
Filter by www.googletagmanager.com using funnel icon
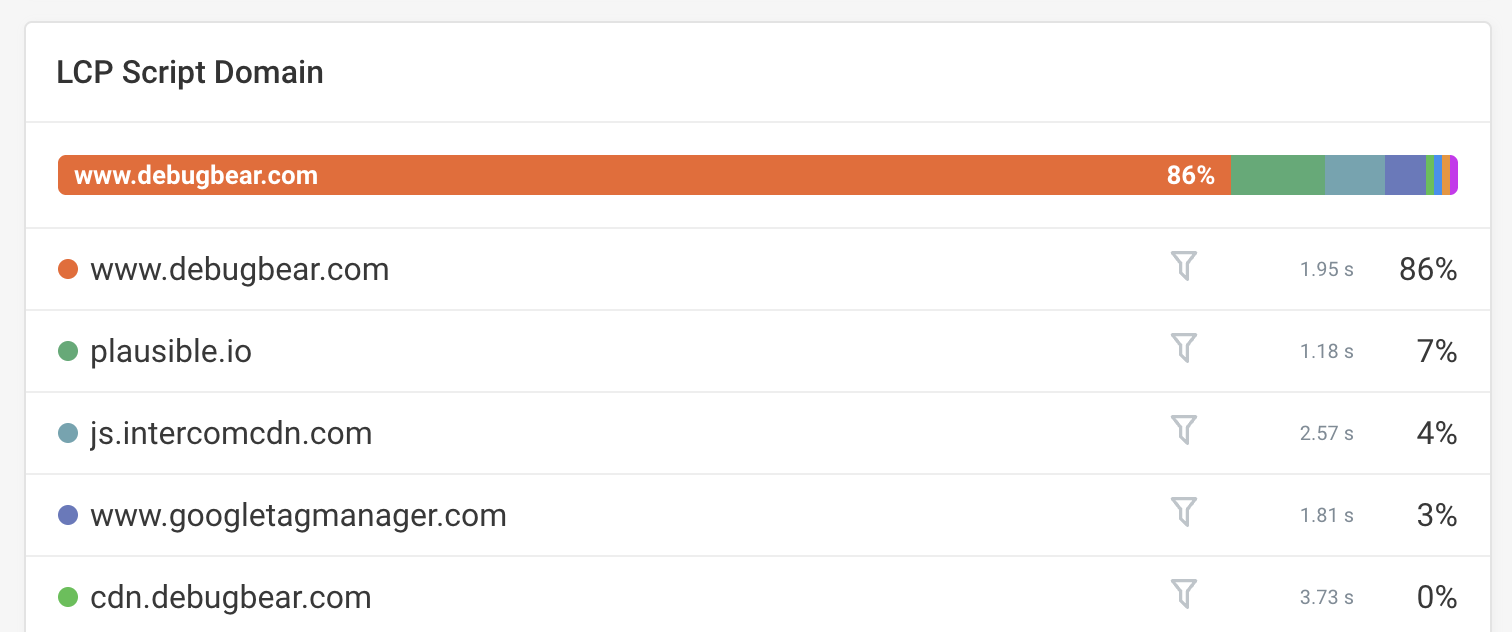1184,513
